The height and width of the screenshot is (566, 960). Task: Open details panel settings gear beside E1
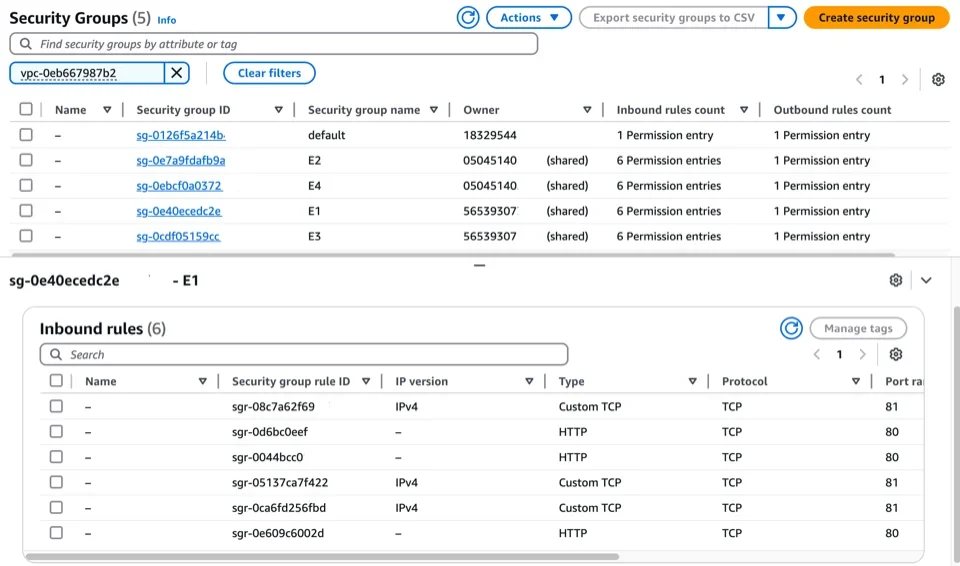895,281
